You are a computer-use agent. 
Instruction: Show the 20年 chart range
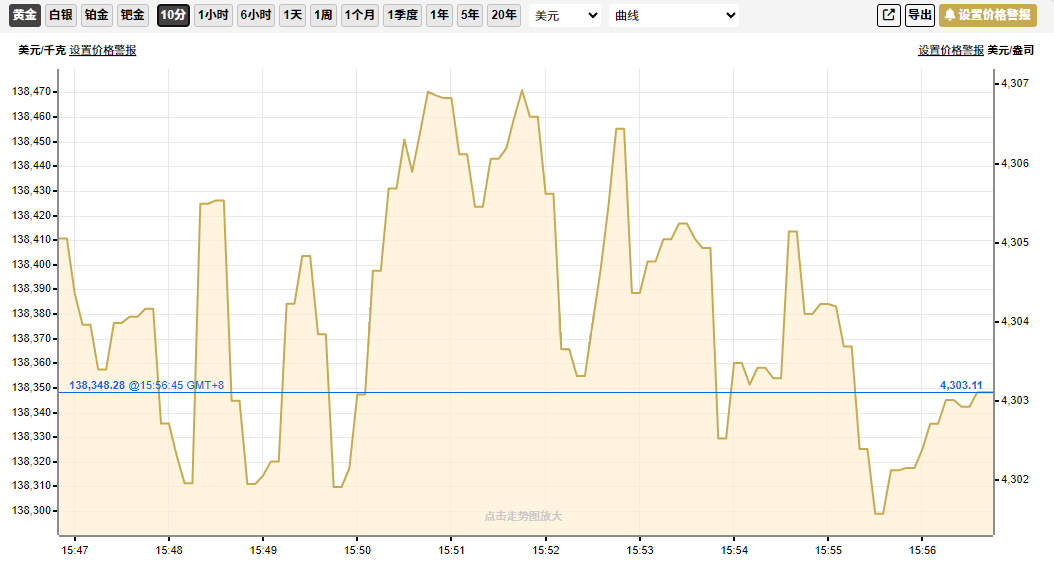[504, 15]
